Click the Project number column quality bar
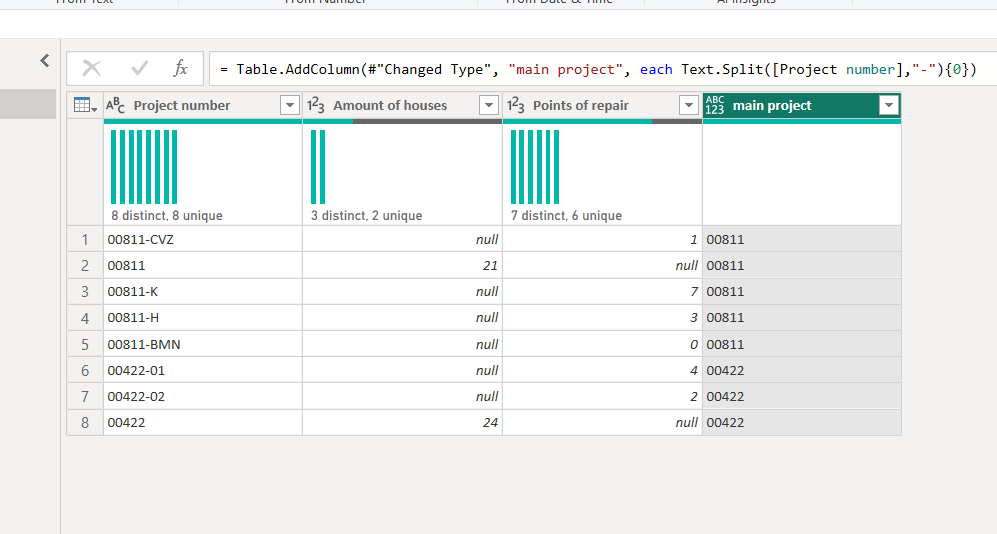This screenshot has height=534, width=997. point(203,121)
